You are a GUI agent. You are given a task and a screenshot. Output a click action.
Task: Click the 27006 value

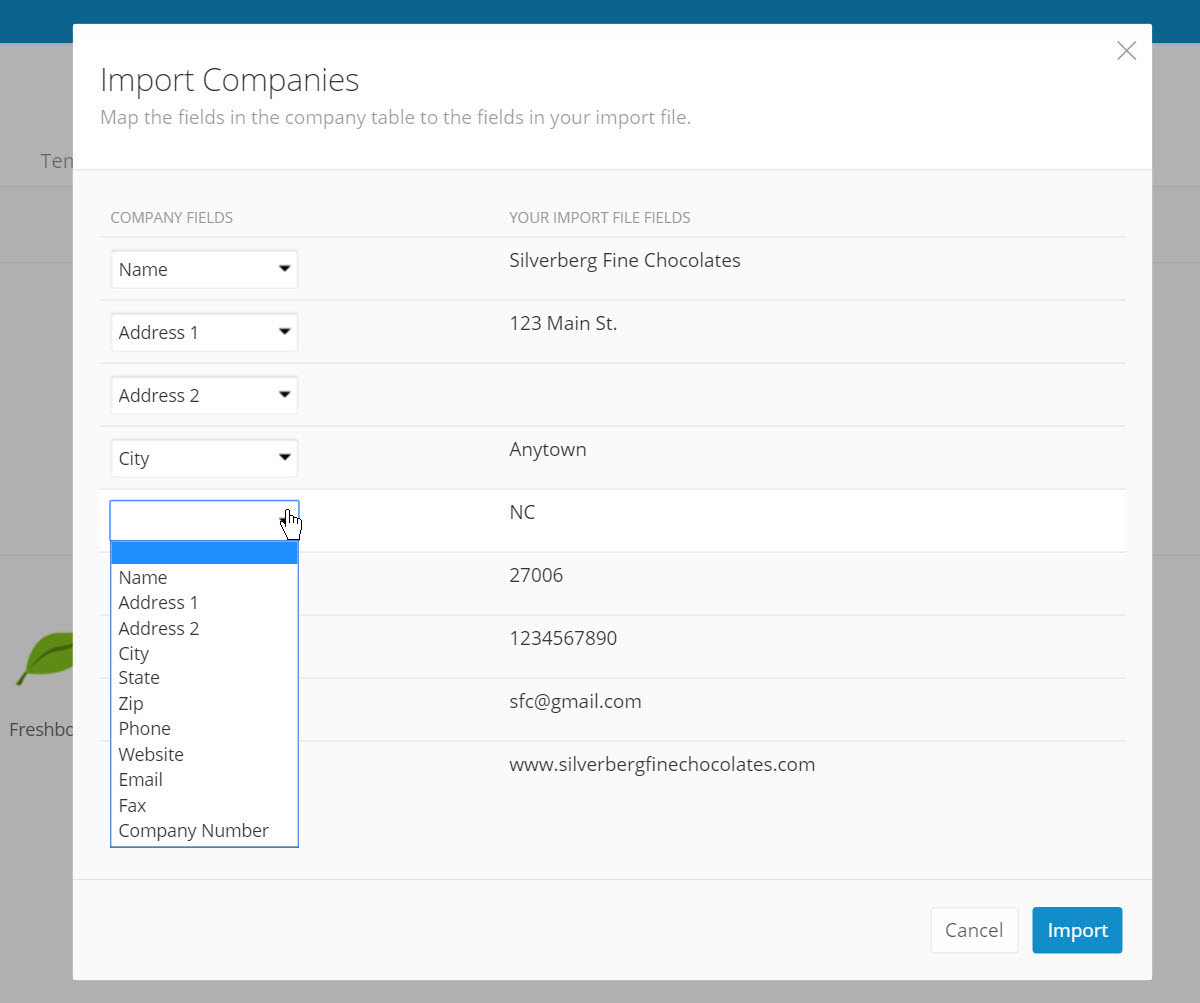coord(536,575)
